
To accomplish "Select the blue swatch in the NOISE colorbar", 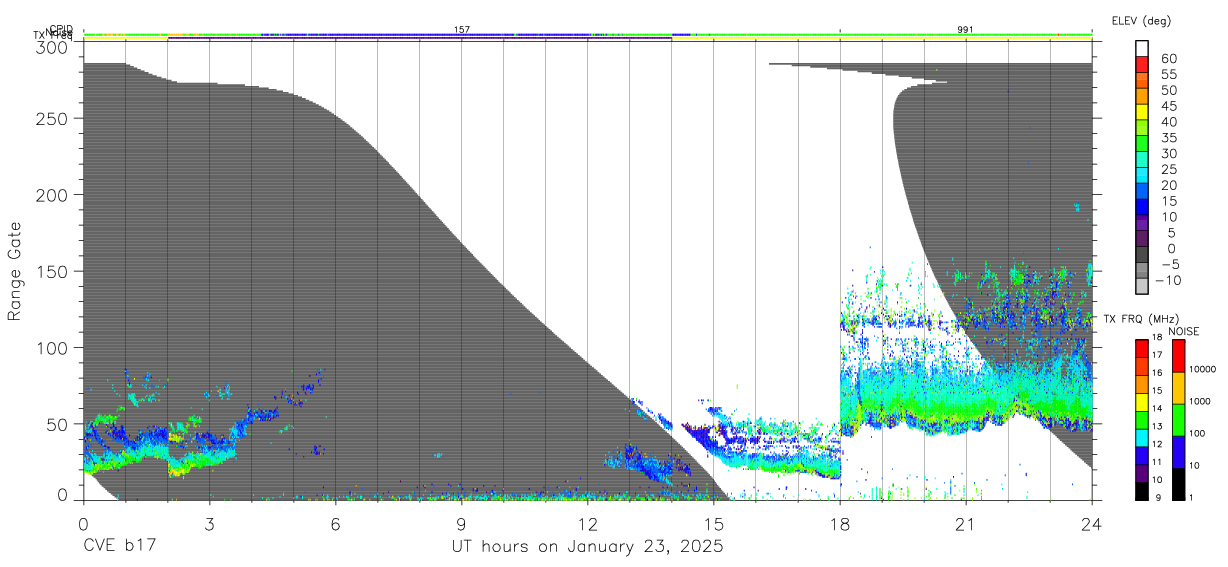I will tap(1178, 452).
